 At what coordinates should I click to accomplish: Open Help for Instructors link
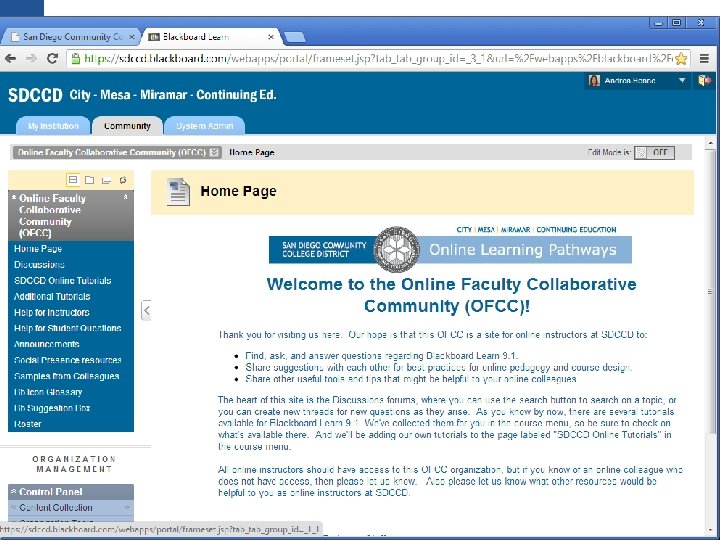coord(51,313)
